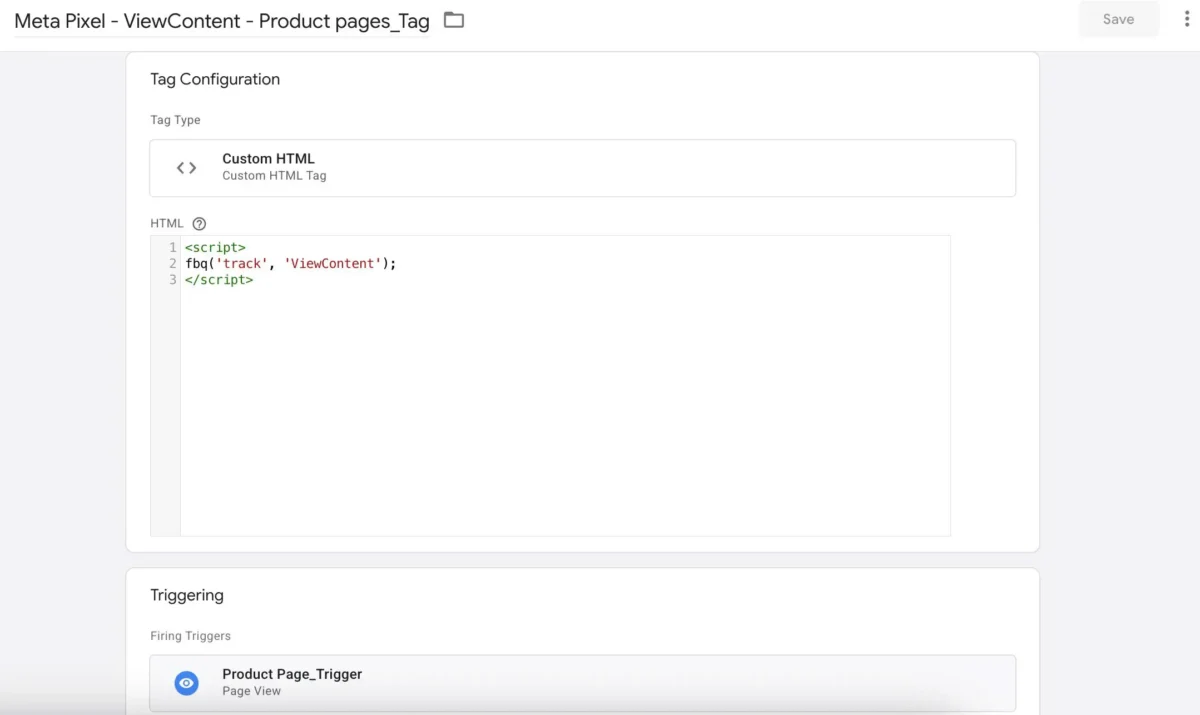Select the closing script tag on line 3
This screenshot has height=715, width=1200.
(x=219, y=279)
